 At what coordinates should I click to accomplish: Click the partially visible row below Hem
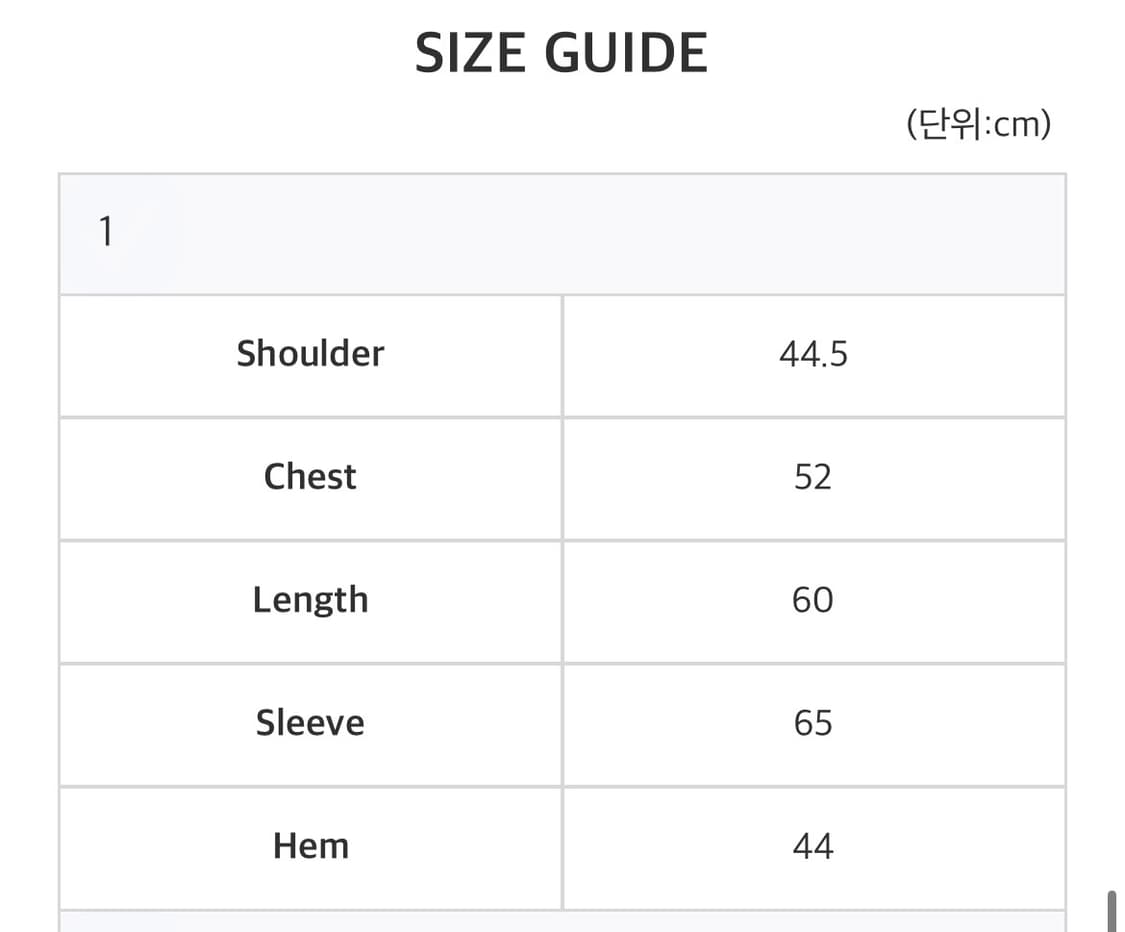pos(560,922)
